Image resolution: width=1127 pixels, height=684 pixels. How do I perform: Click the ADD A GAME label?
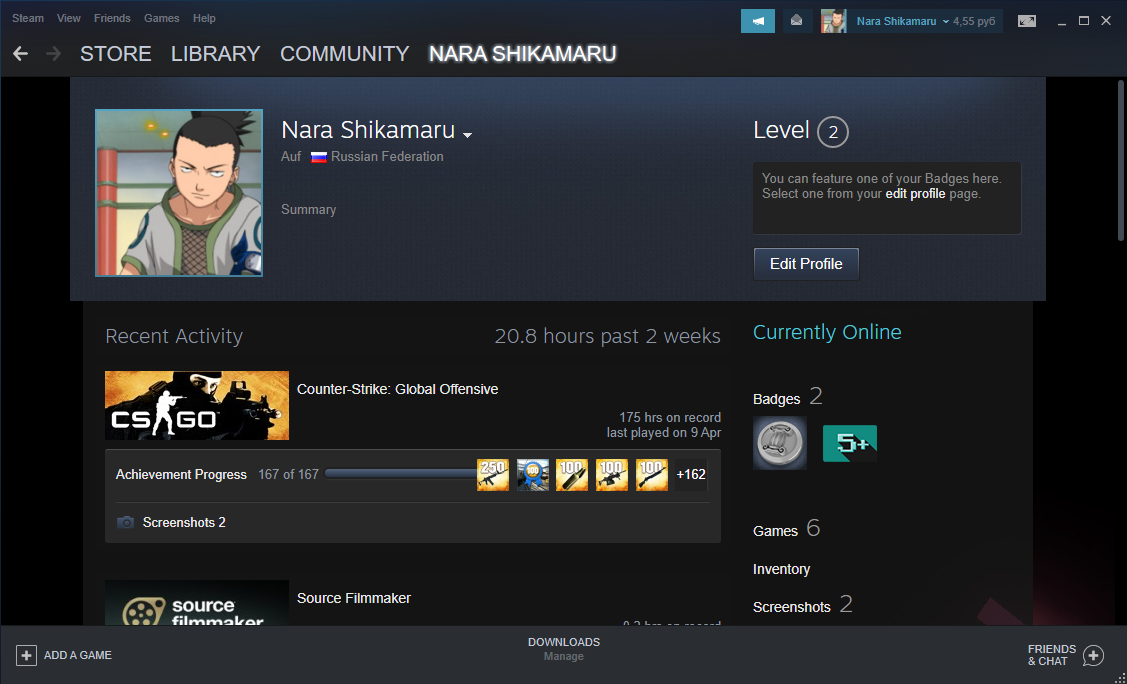pos(78,655)
